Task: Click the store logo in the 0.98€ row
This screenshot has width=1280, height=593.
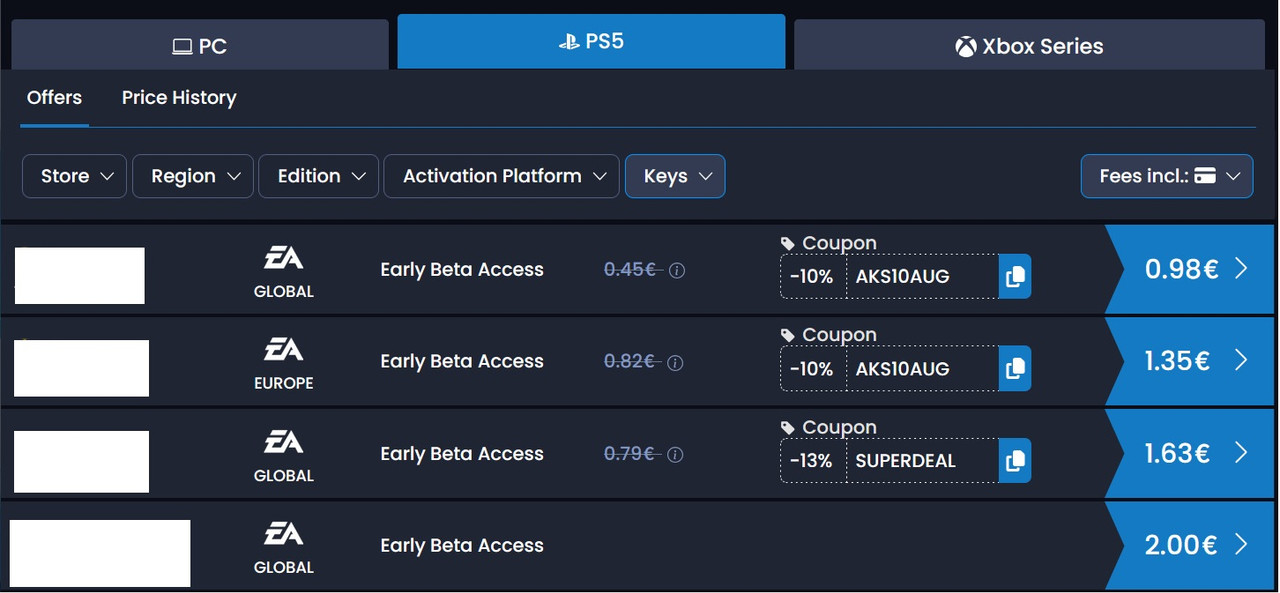Action: (x=80, y=276)
